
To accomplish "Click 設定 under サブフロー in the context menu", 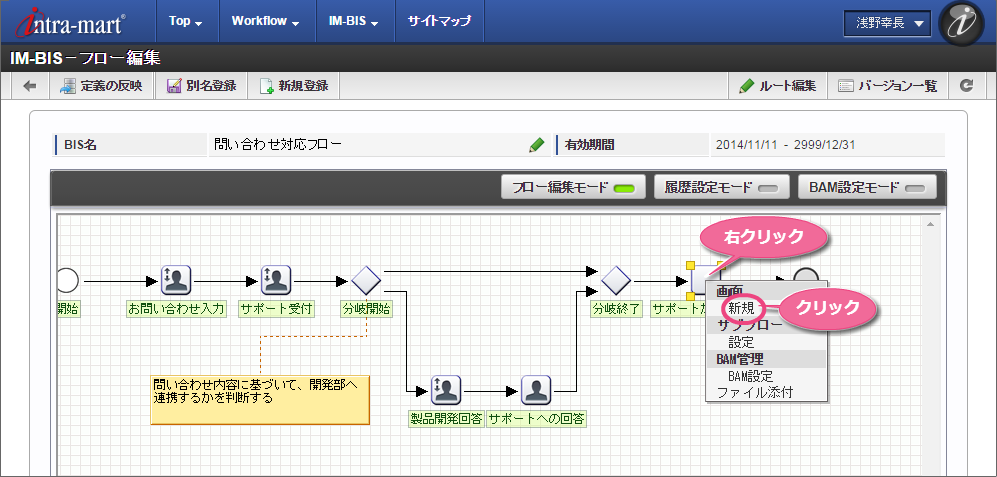I will [741, 342].
